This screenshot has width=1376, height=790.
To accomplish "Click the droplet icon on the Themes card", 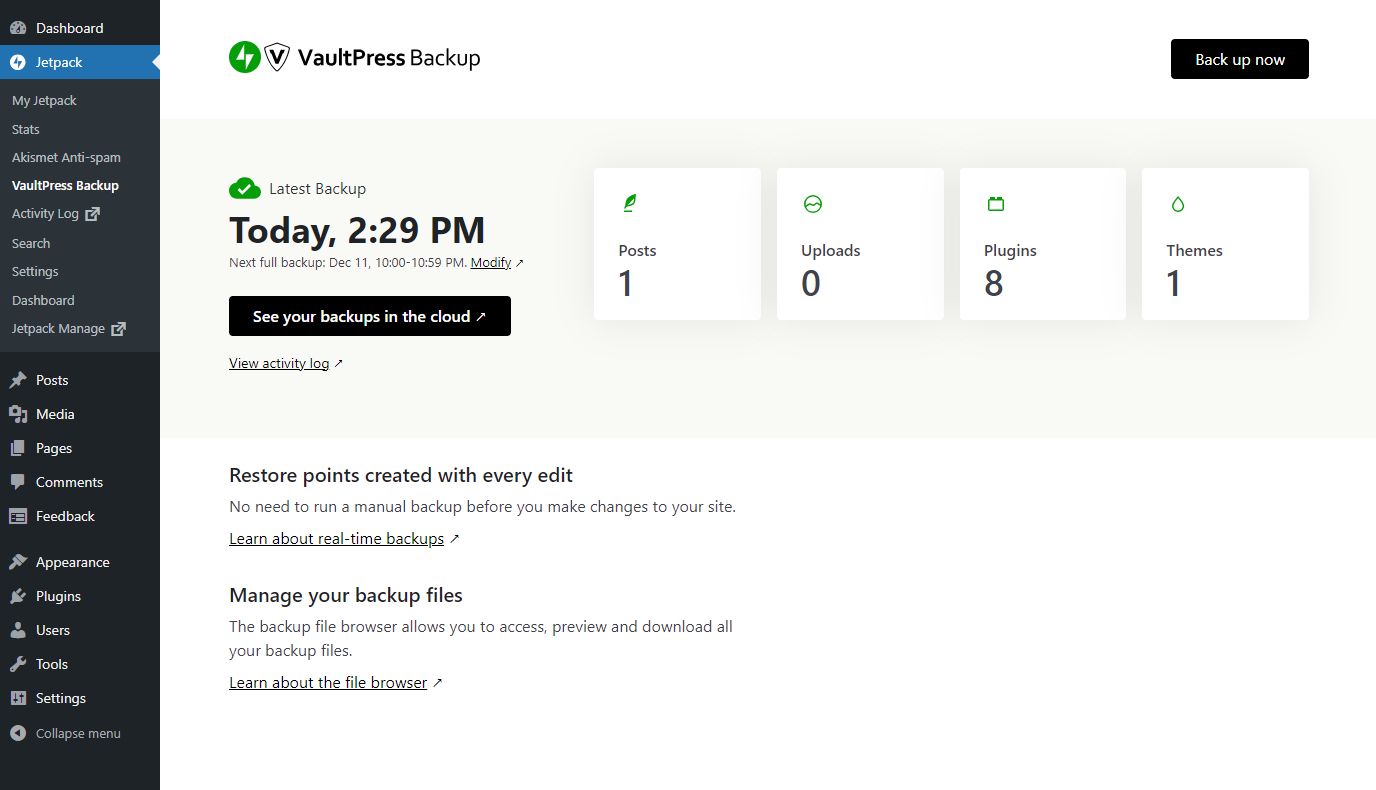I will click(1178, 203).
